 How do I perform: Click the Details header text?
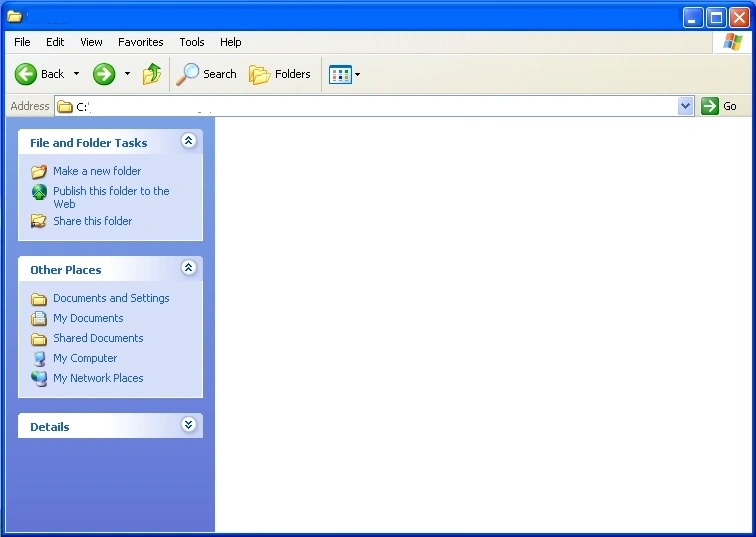click(x=50, y=427)
